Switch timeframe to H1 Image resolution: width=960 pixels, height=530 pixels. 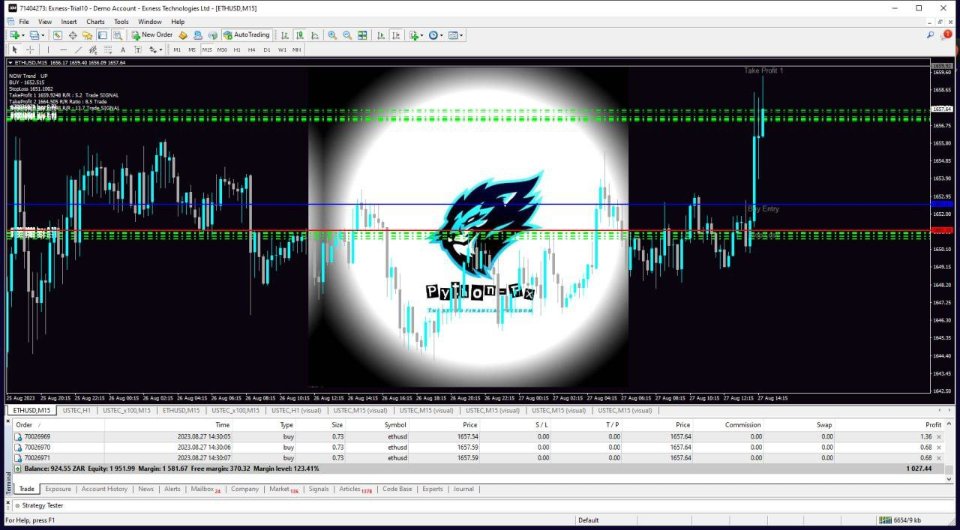(x=237, y=50)
